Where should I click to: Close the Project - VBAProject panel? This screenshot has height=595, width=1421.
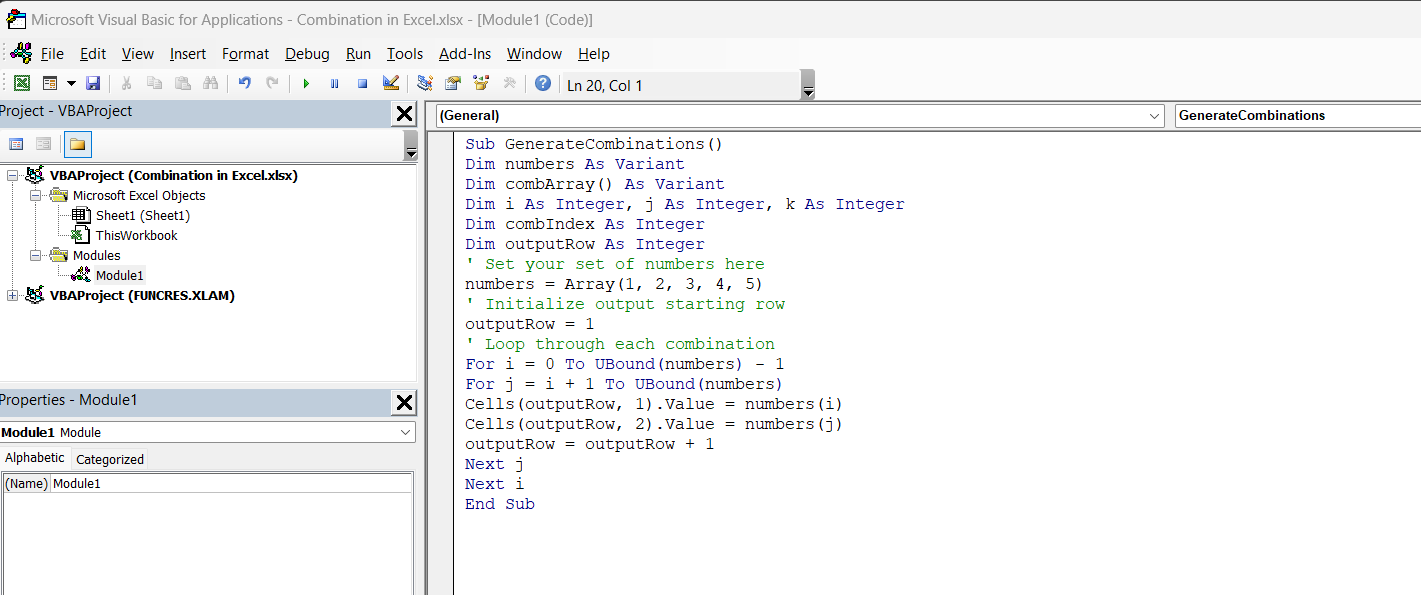tap(404, 114)
